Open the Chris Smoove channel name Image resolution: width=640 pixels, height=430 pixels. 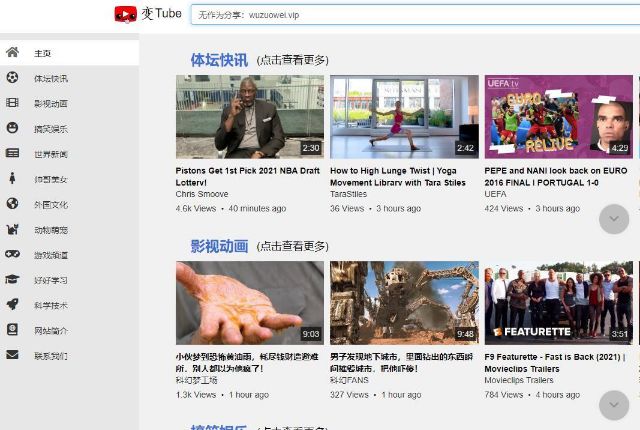202,194
